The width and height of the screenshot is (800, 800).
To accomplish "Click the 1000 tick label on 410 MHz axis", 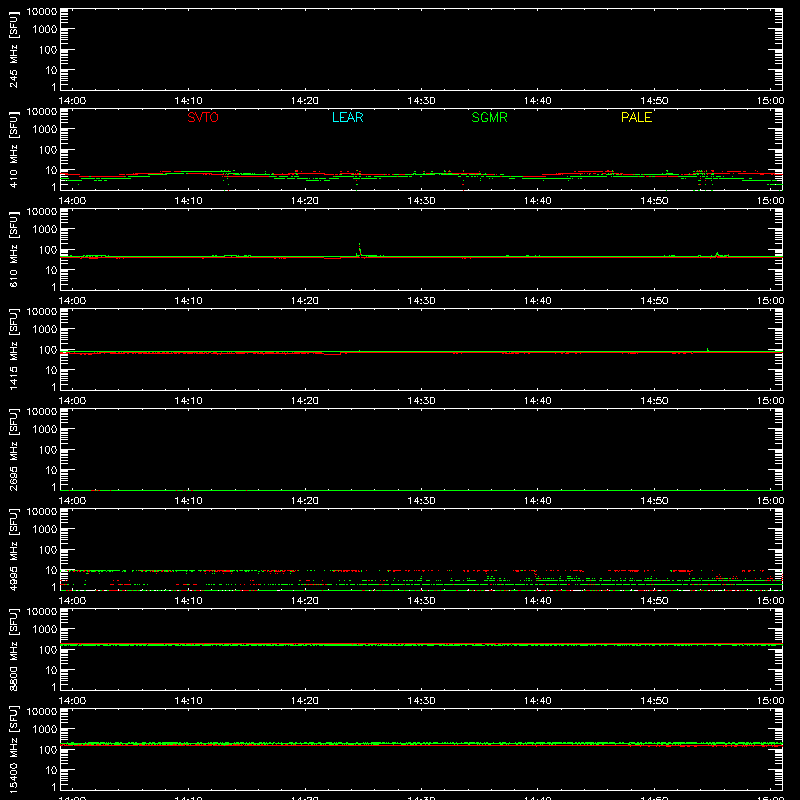I will coord(45,130).
